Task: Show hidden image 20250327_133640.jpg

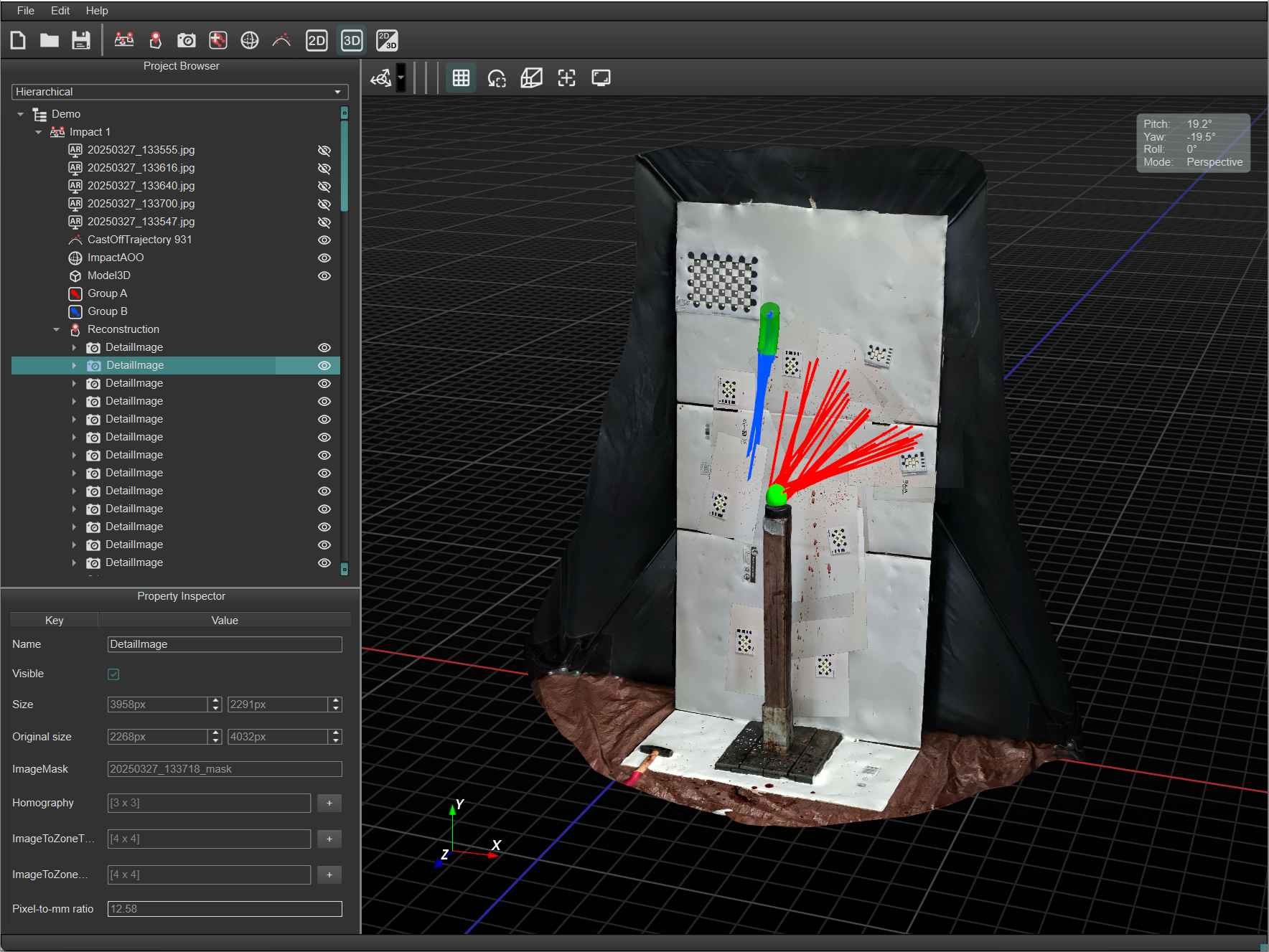Action: (324, 186)
